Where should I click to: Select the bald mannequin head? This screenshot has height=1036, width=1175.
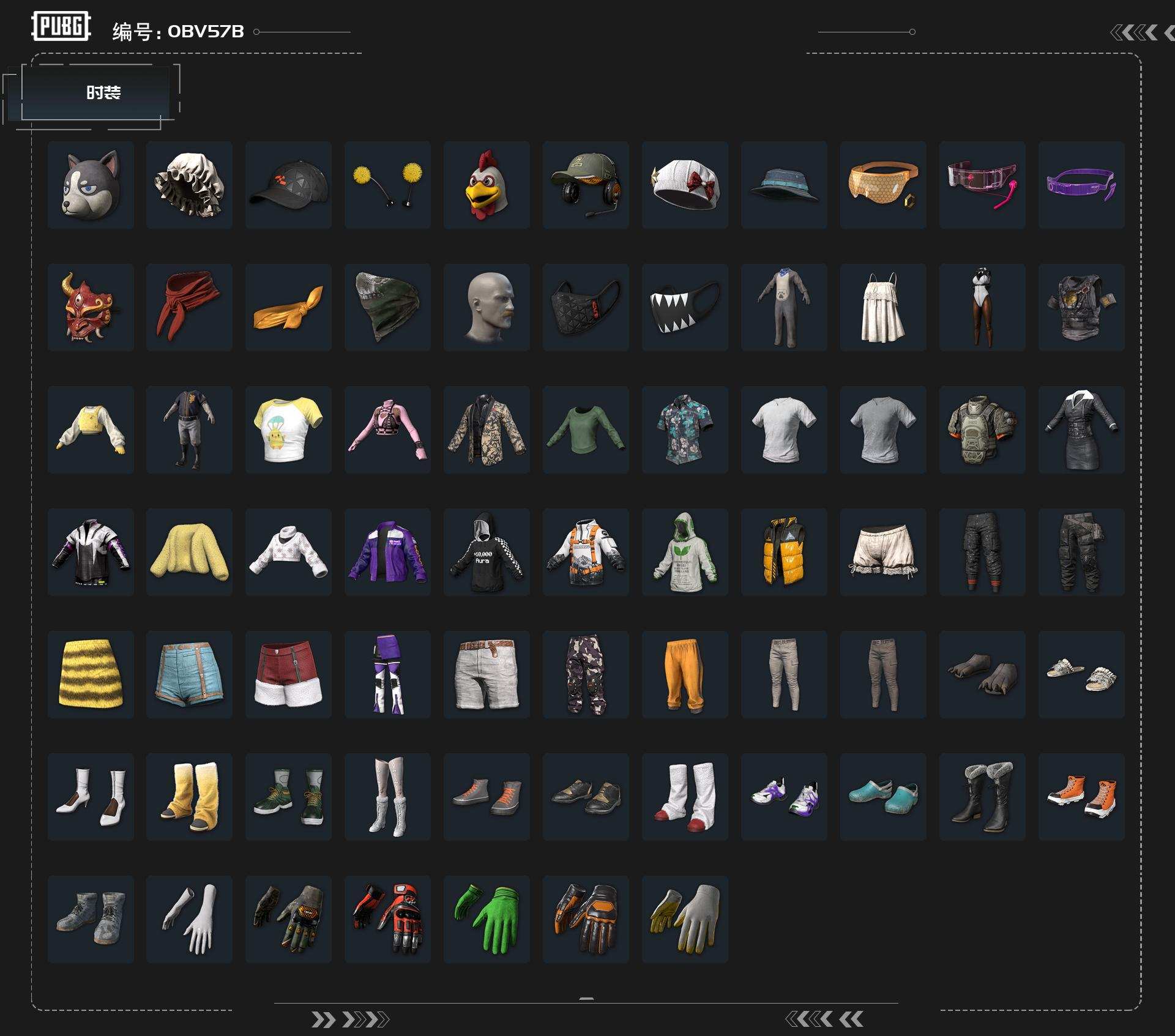pos(487,307)
